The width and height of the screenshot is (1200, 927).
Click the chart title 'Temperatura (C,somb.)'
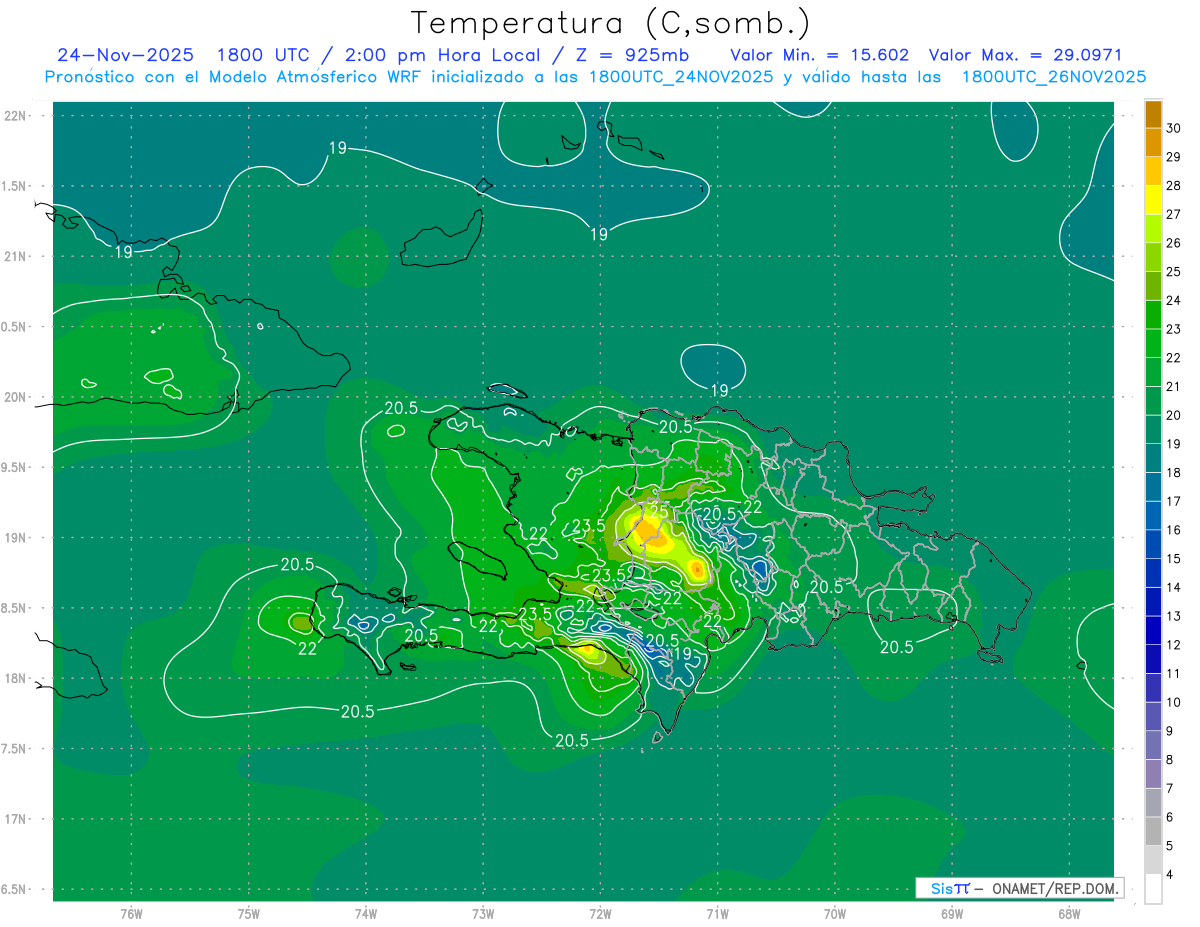click(611, 24)
